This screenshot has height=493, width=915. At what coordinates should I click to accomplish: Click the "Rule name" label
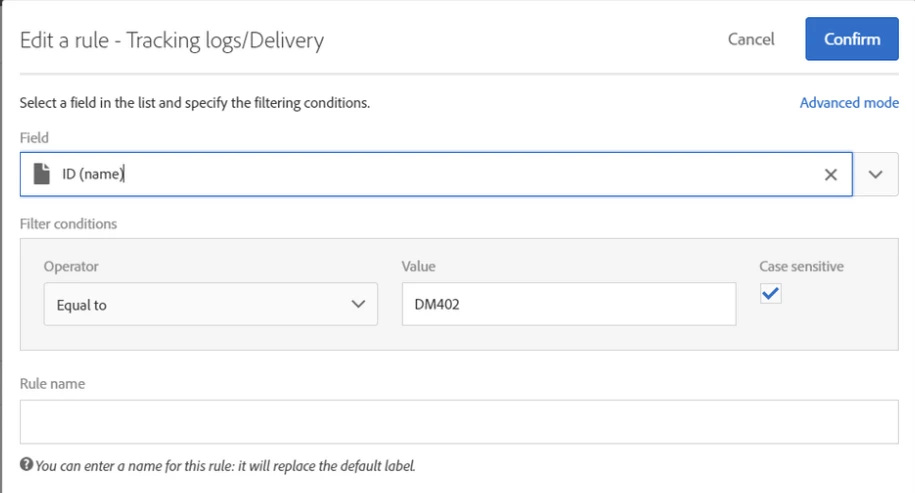52,384
